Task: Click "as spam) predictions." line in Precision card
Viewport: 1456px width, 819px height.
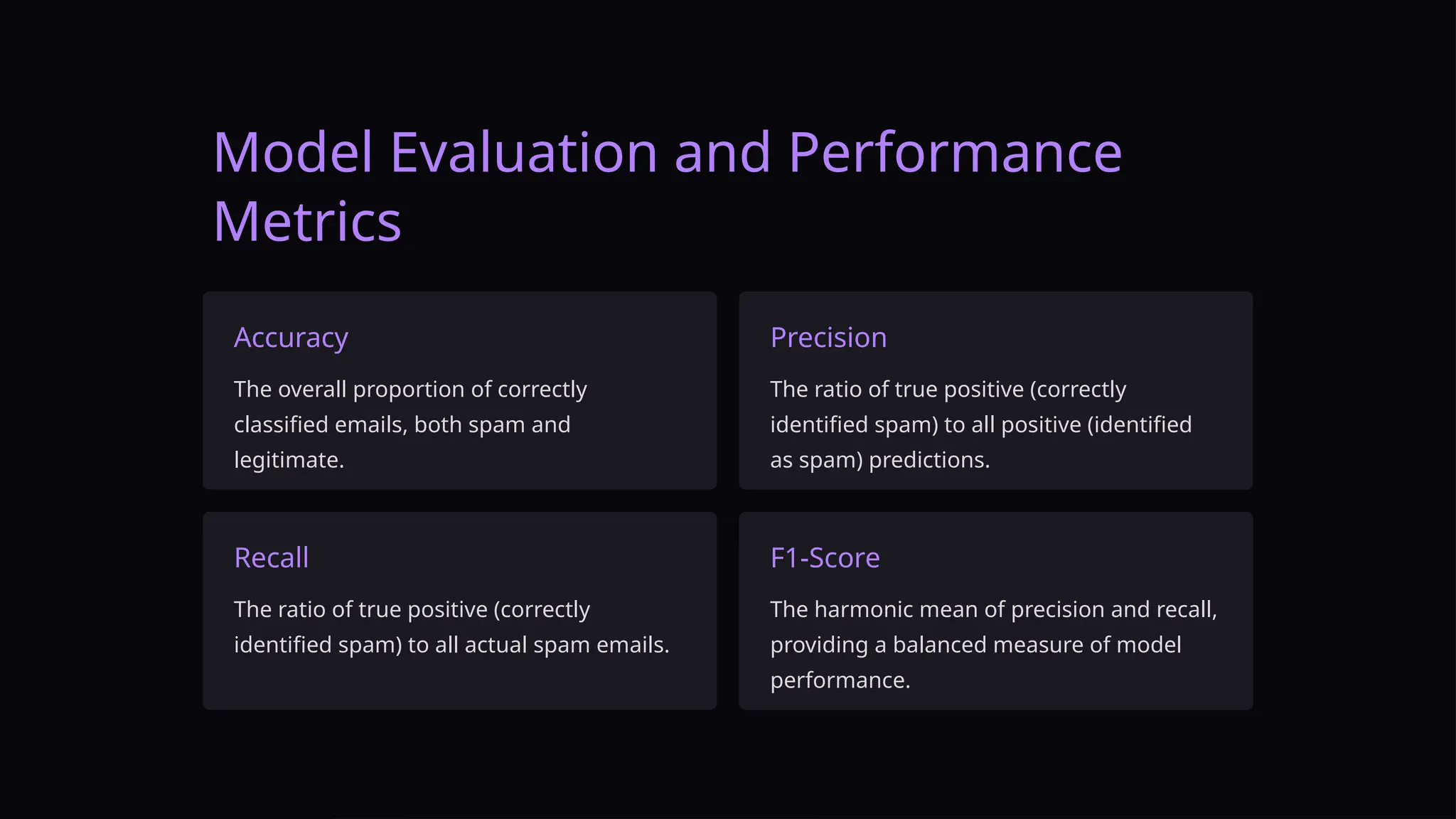Action: pos(879,460)
